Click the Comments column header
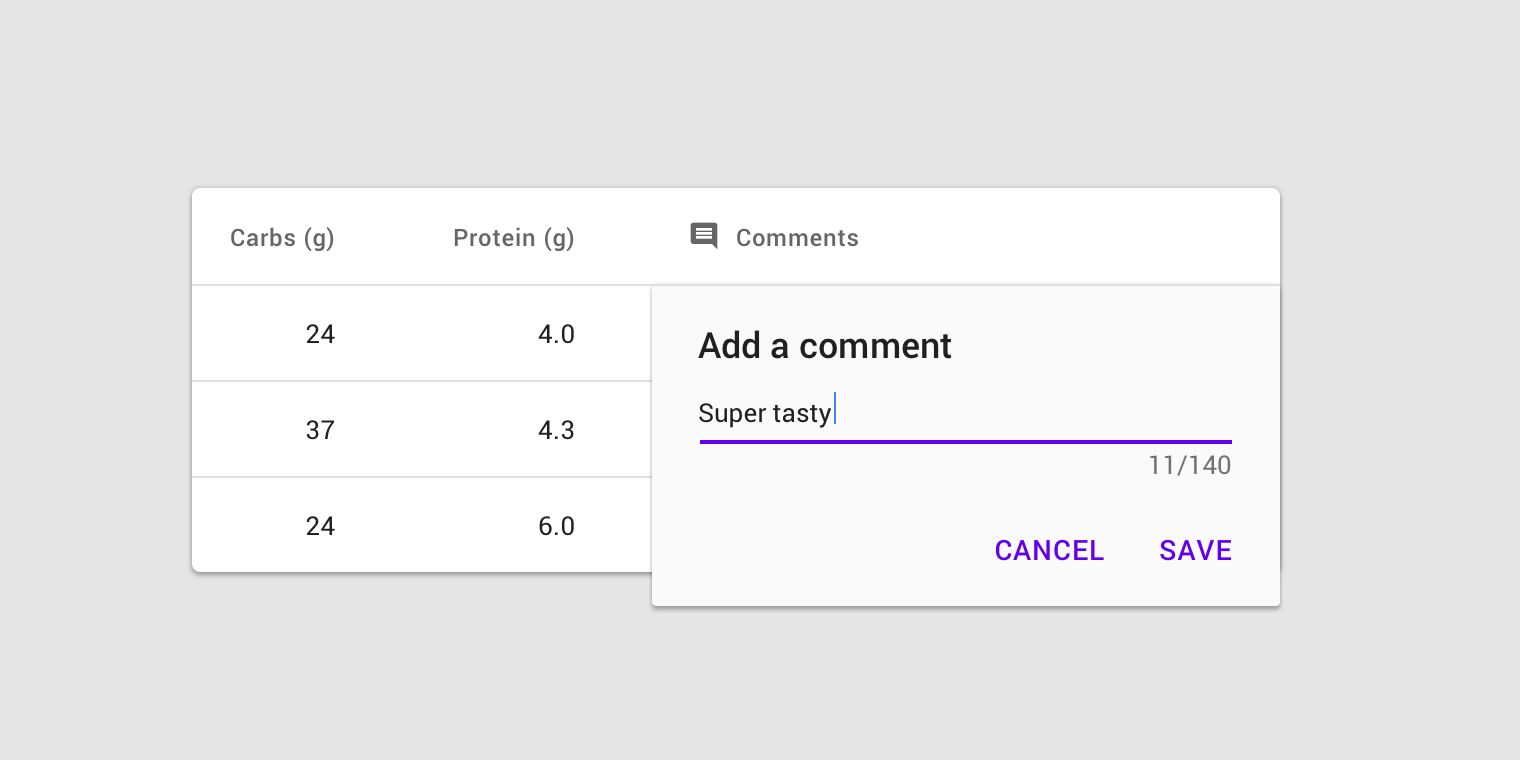Viewport: 1520px width, 760px height. point(797,238)
